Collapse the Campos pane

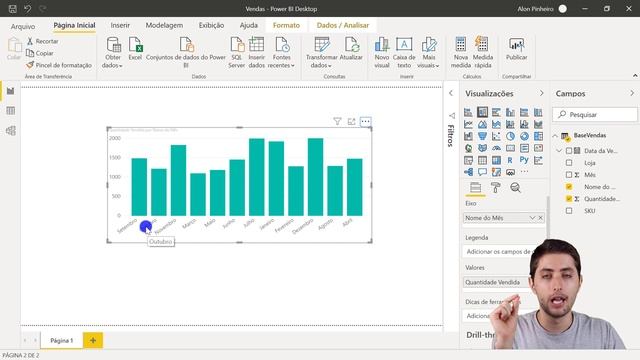pyautogui.click(x=632, y=93)
